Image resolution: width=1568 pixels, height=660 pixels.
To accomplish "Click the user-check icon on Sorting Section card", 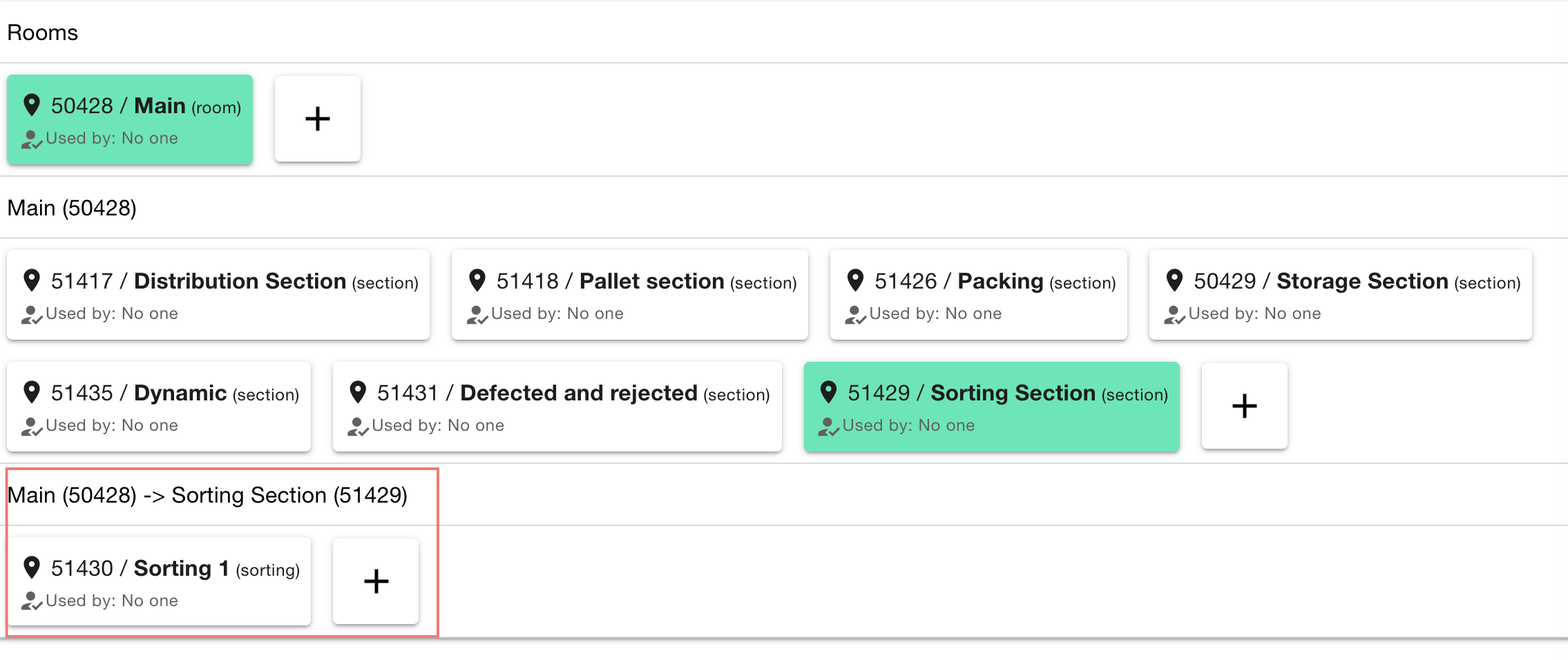I will 828,426.
